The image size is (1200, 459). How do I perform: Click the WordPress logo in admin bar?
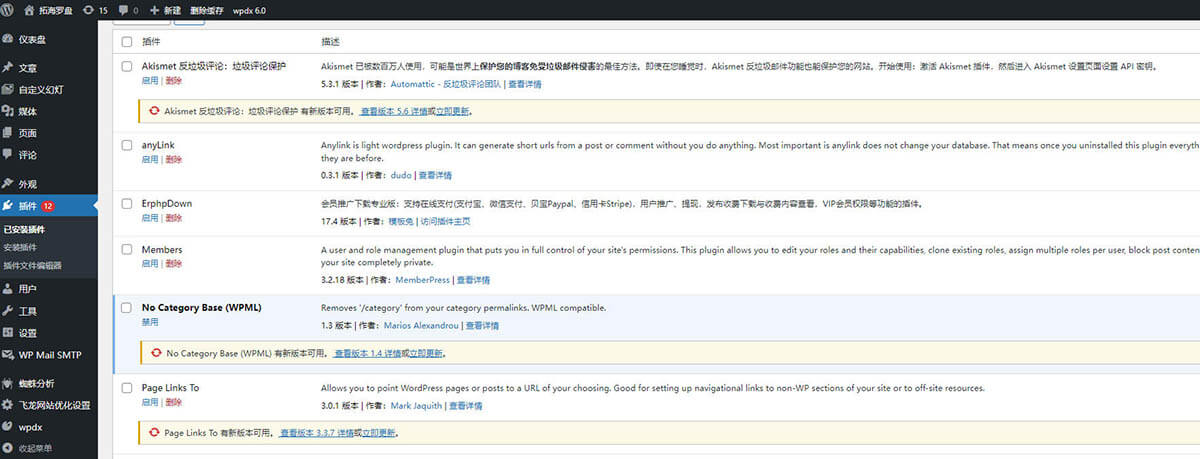8,9
